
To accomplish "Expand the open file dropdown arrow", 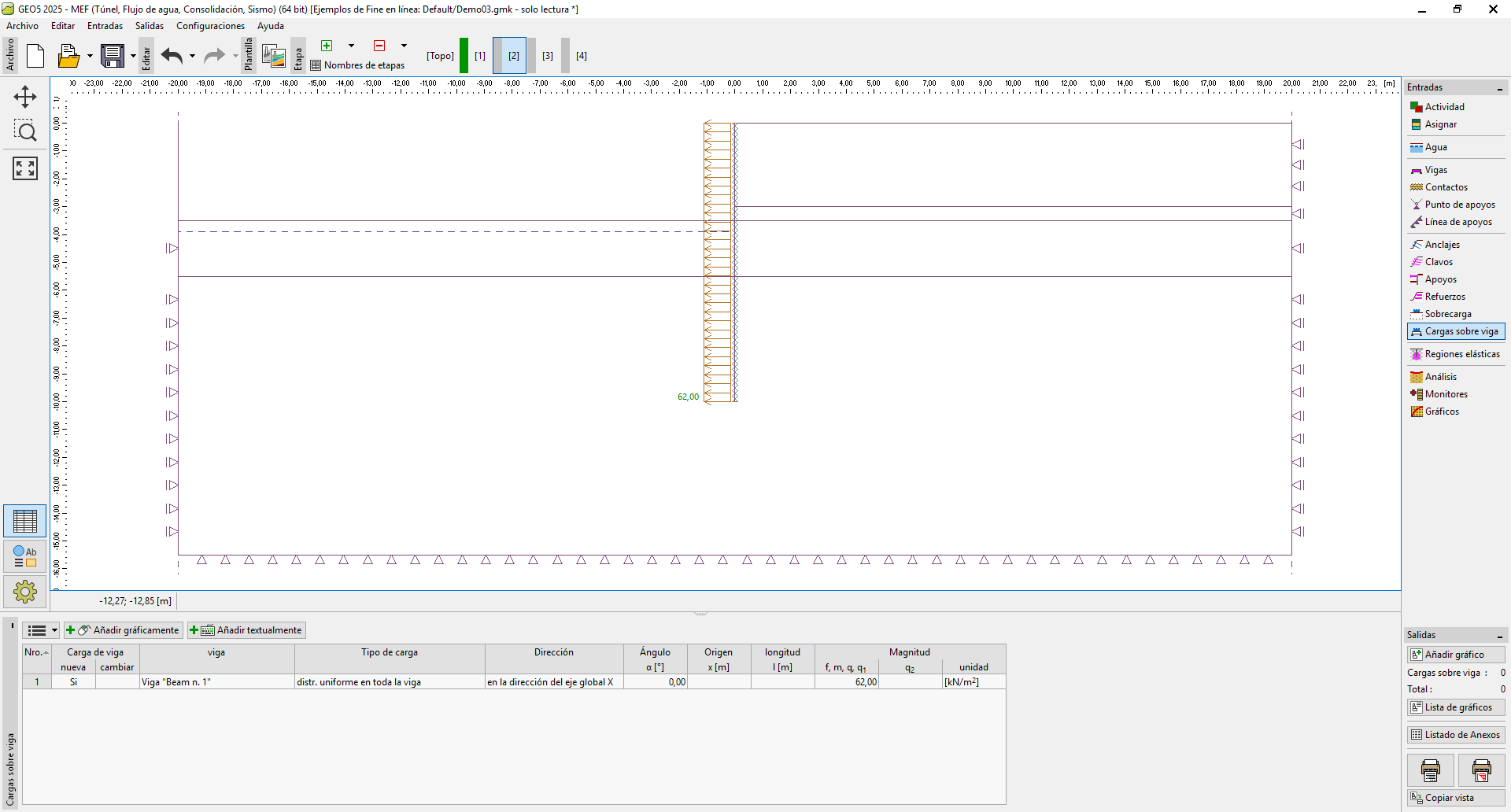I will pyautogui.click(x=90, y=56).
